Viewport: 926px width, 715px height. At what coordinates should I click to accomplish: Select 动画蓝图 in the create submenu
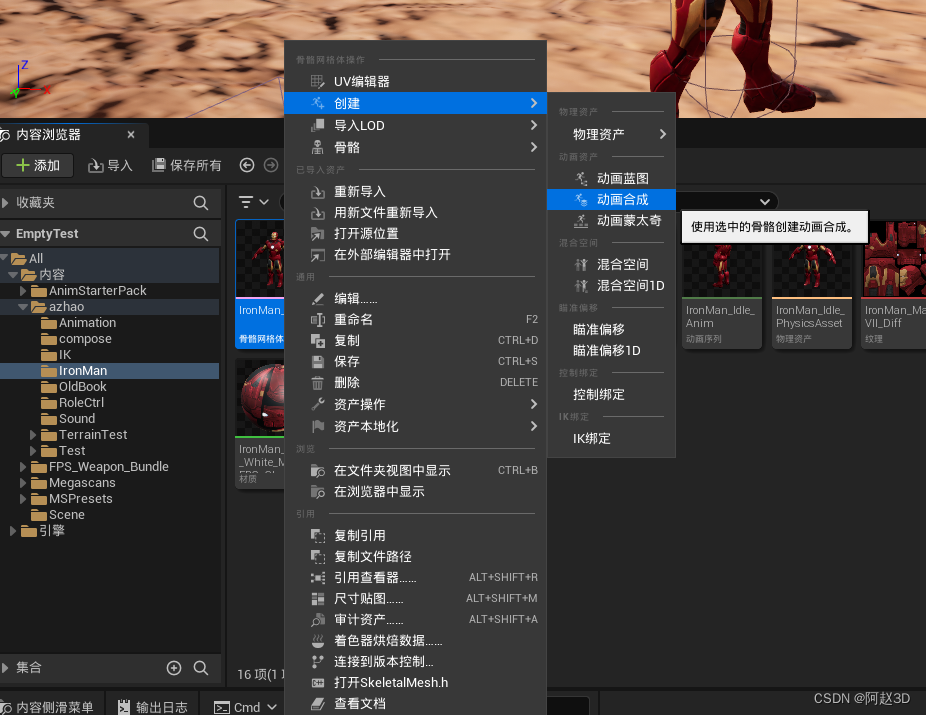611,178
